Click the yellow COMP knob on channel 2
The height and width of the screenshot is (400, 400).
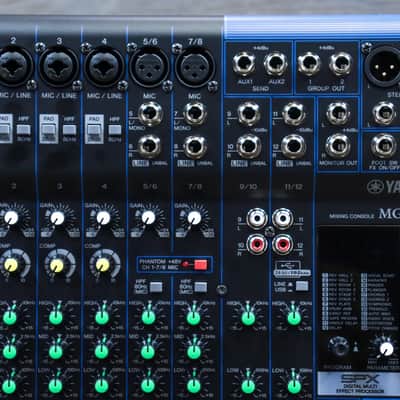[x=11, y=265]
